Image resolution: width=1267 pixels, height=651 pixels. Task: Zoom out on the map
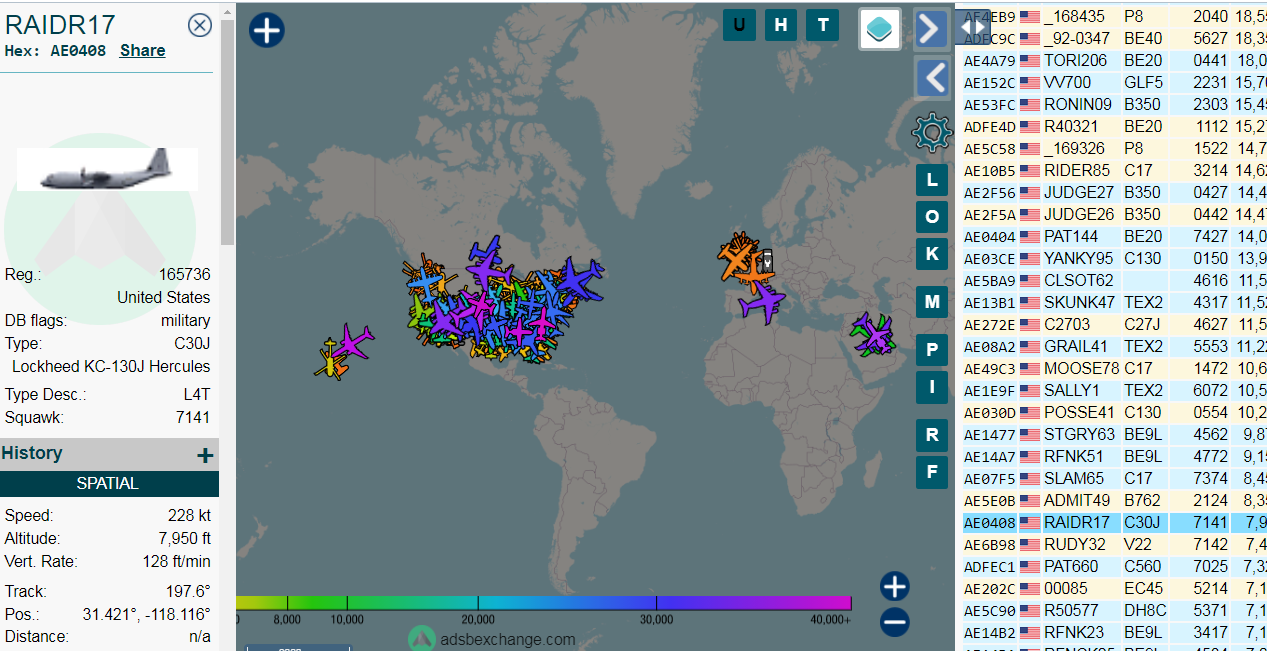pos(894,622)
